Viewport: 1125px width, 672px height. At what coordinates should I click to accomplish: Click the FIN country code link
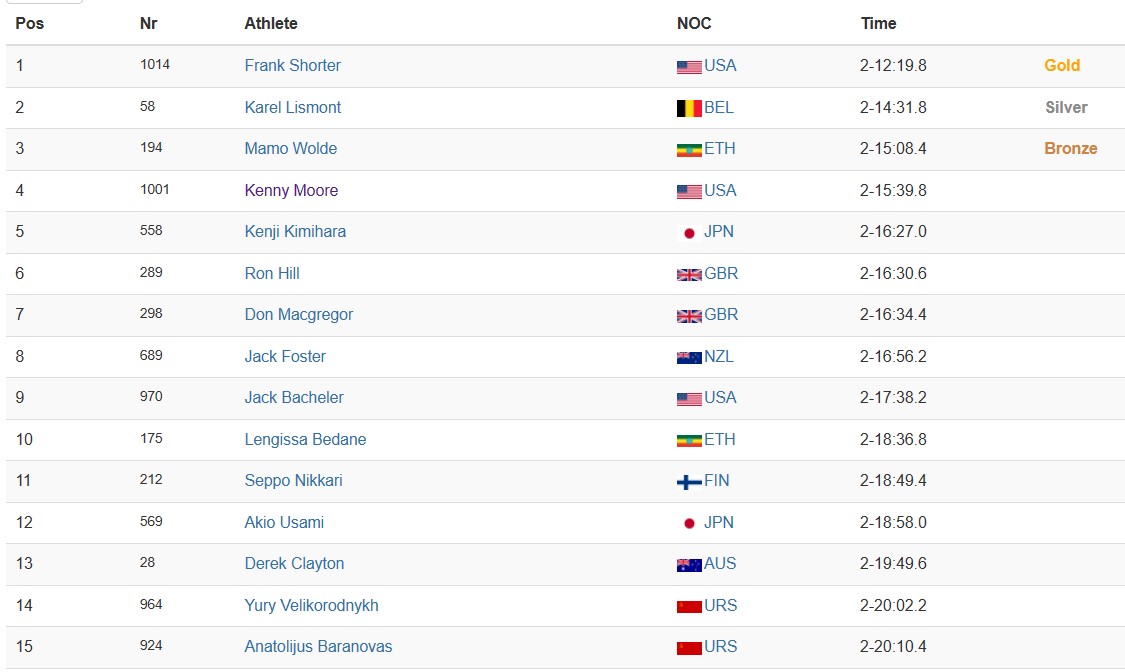click(x=716, y=481)
